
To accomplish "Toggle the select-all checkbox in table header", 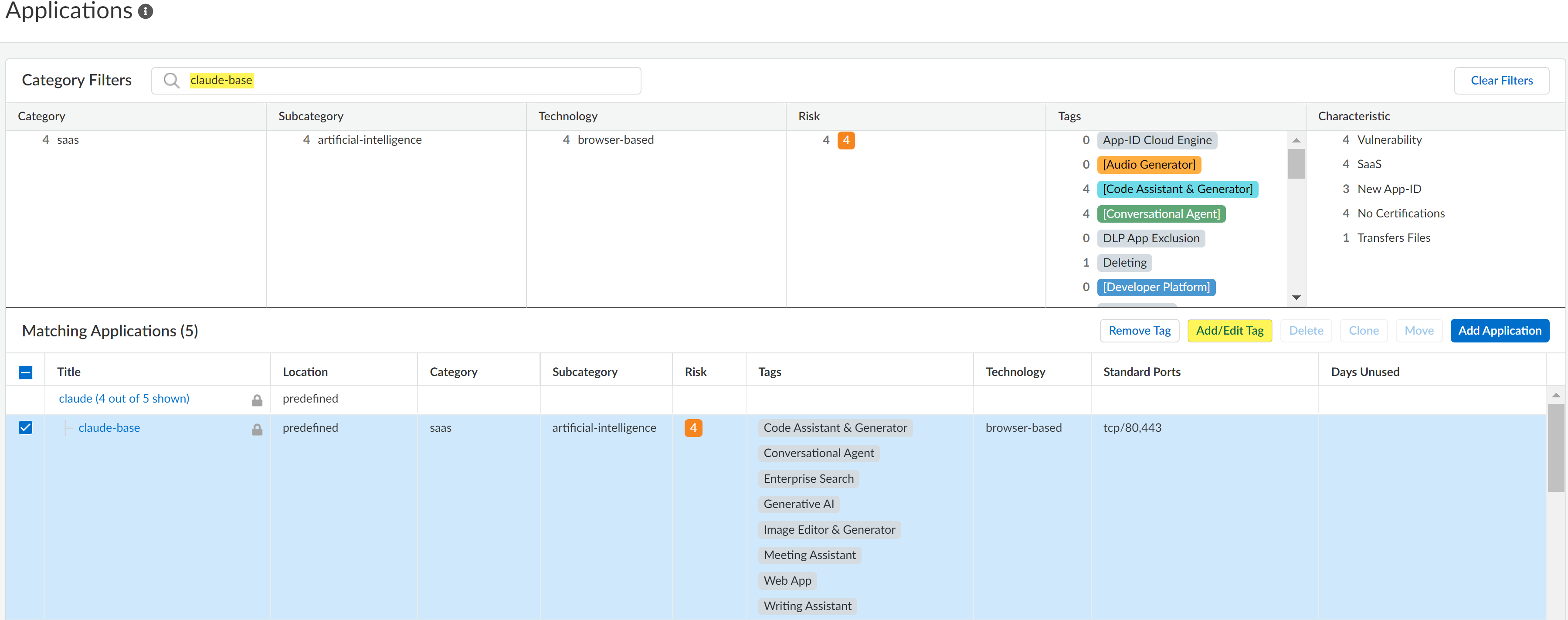I will (x=26, y=372).
